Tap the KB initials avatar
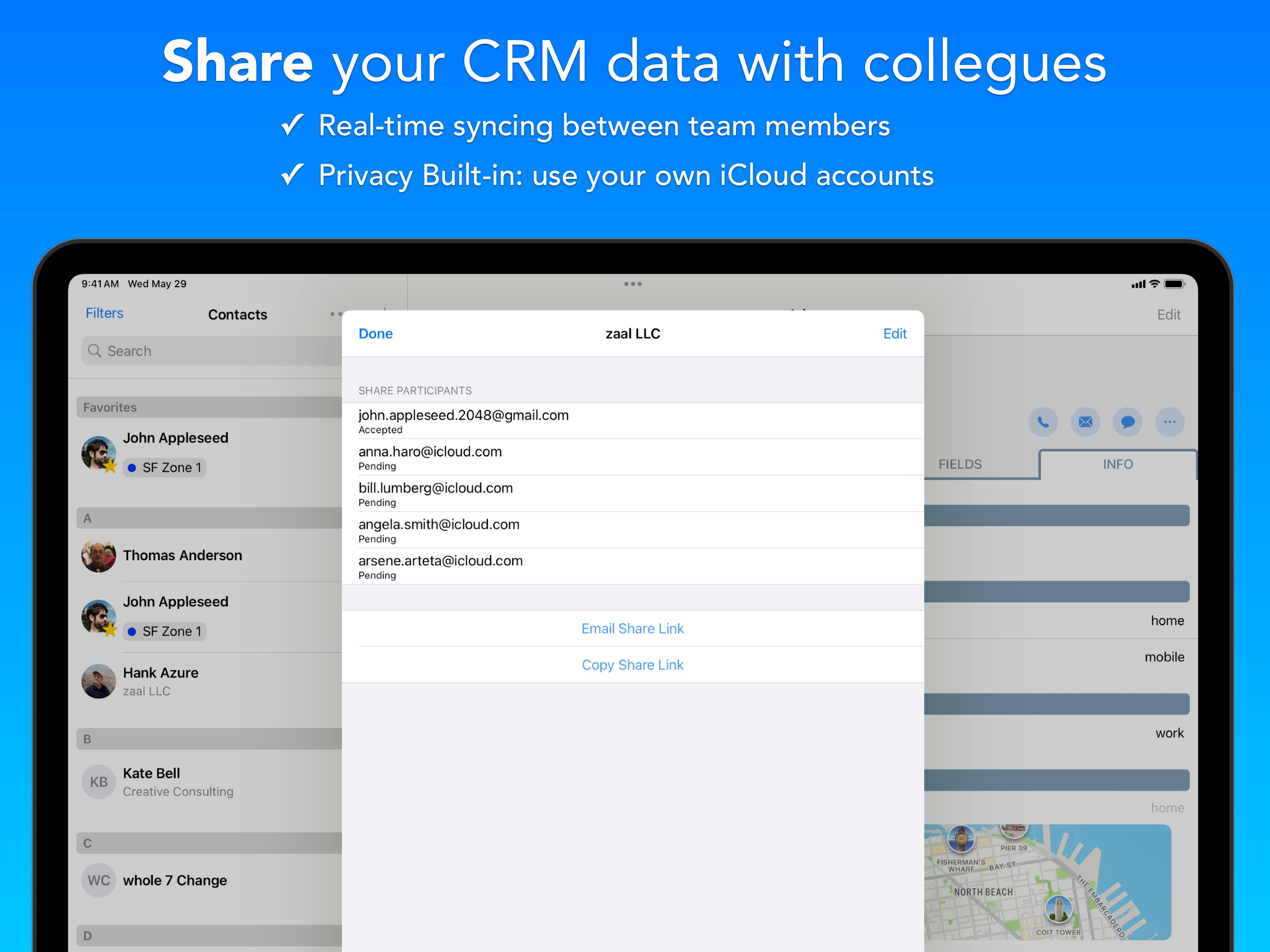Screen dimensions: 1270x952 (x=99, y=781)
